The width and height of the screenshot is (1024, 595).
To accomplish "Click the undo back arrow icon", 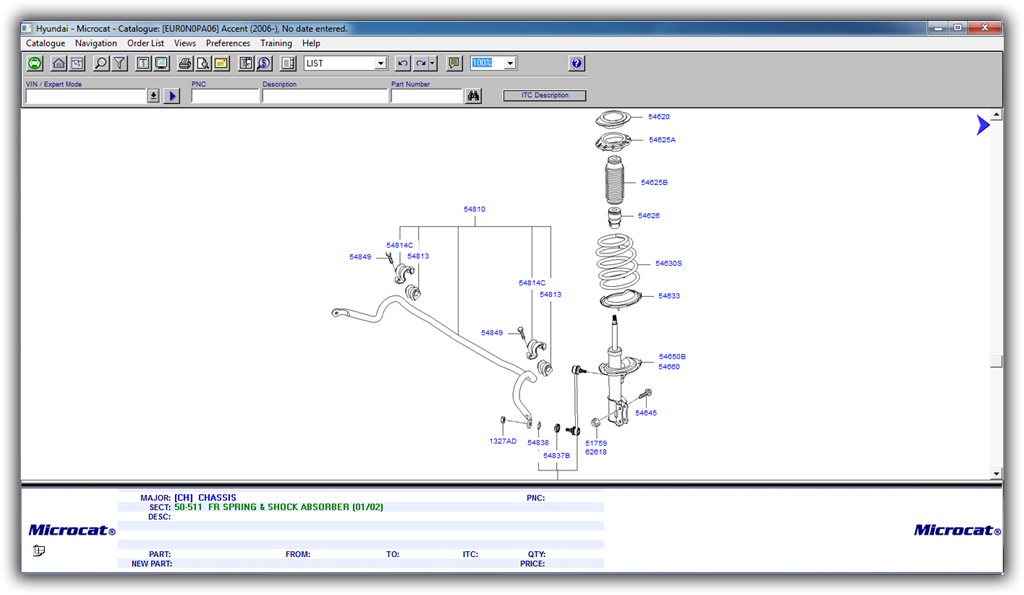I will pos(402,63).
